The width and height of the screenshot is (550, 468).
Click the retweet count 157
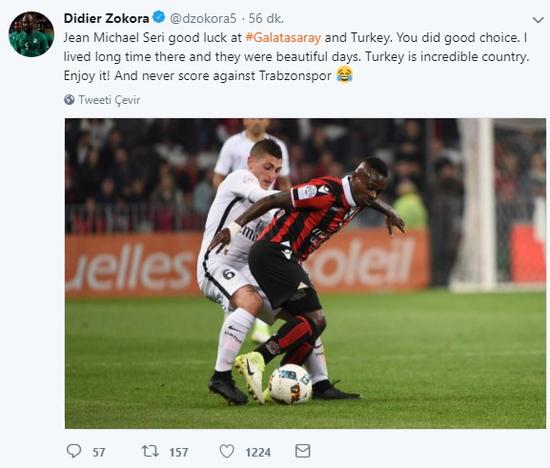click(x=179, y=452)
